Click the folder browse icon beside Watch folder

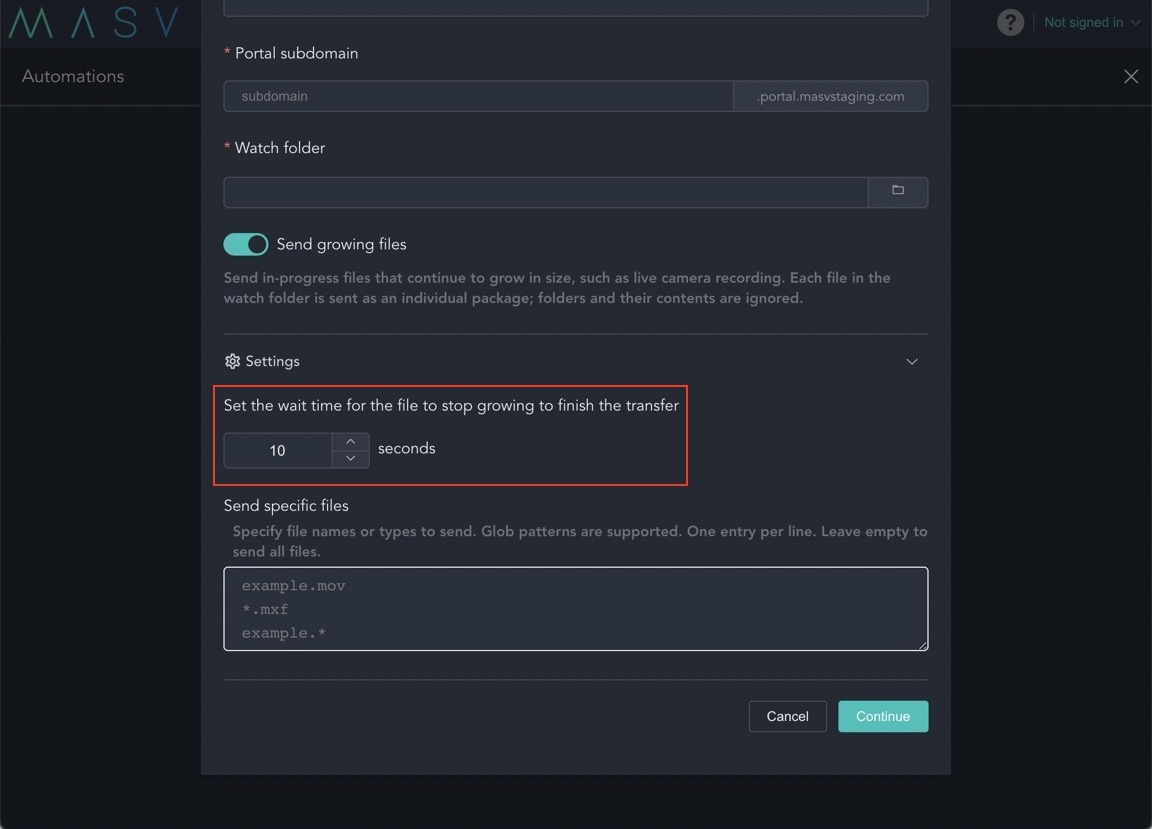coord(897,191)
